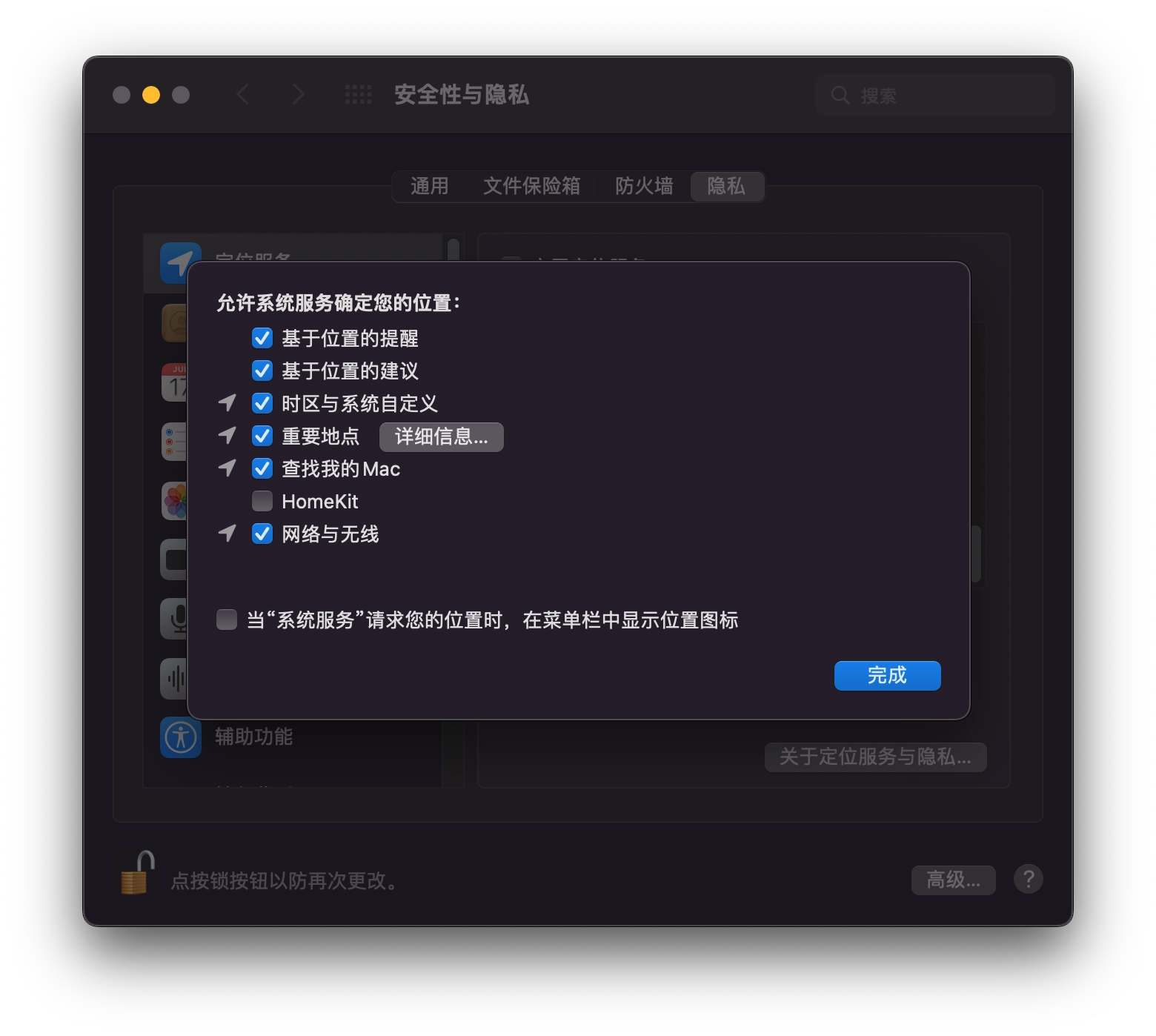Enable the HomeKit checkbox
This screenshot has height=1036, width=1156.
tap(262, 501)
